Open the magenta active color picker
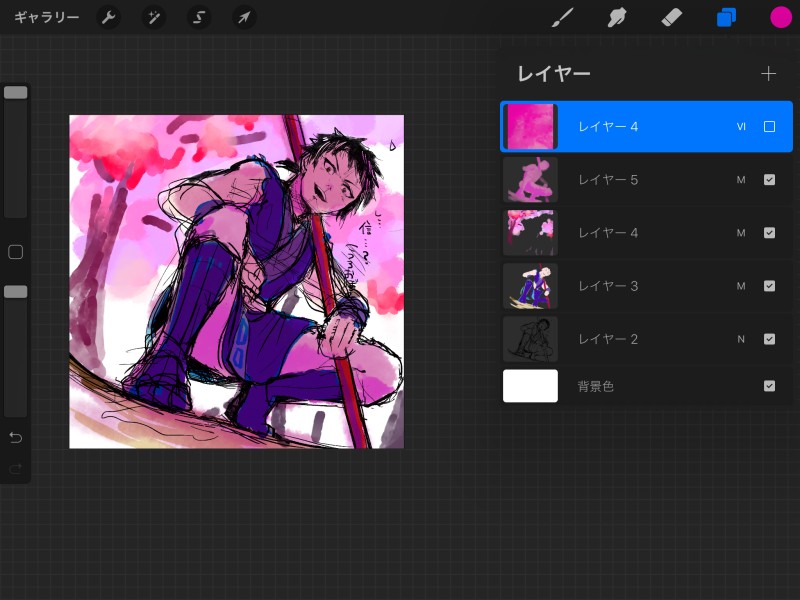The image size is (800, 600). pyautogui.click(x=781, y=18)
